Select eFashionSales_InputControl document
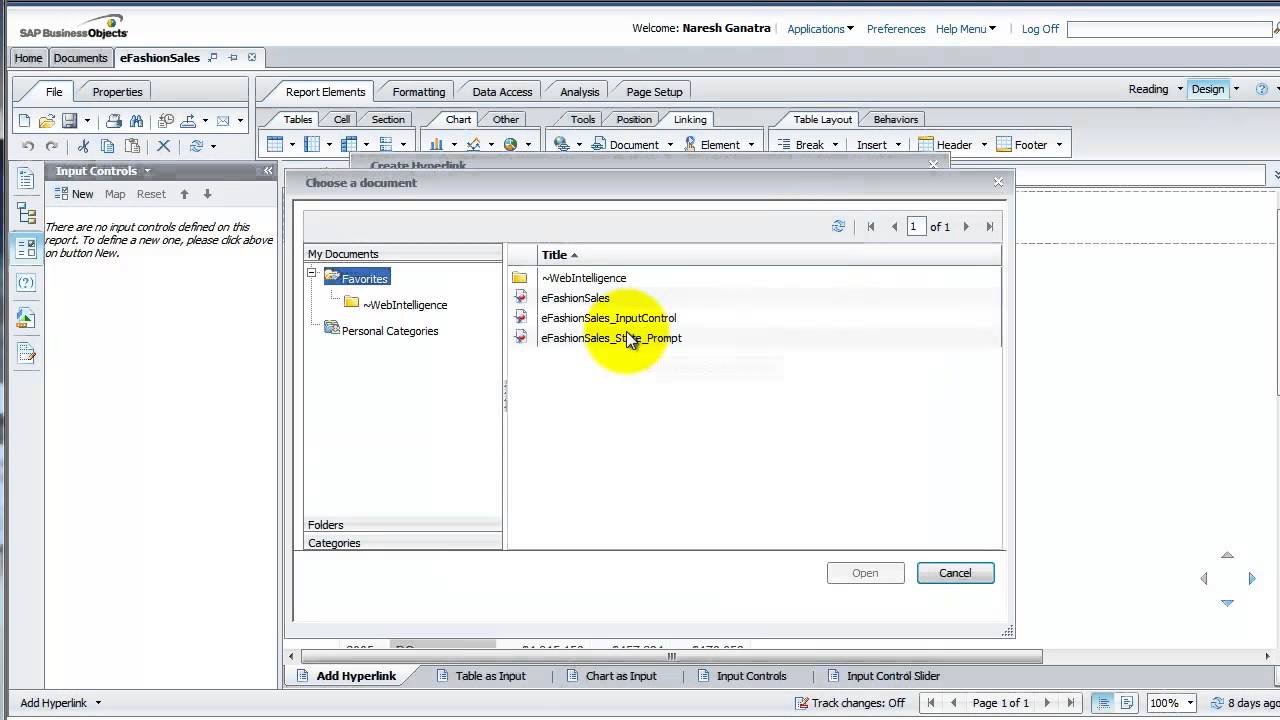This screenshot has width=1280, height=720. tap(608, 318)
